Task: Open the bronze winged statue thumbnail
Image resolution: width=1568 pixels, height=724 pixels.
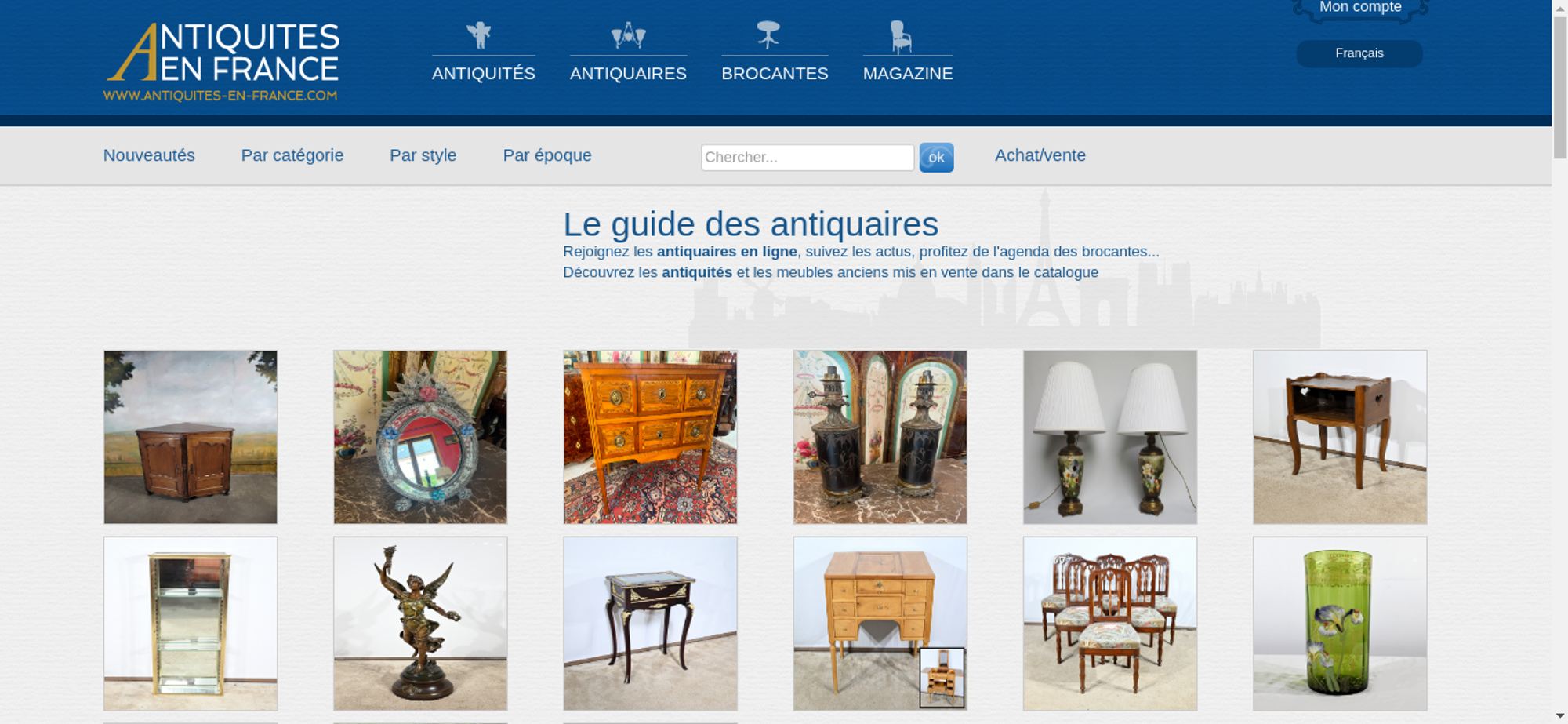Action: click(x=420, y=624)
